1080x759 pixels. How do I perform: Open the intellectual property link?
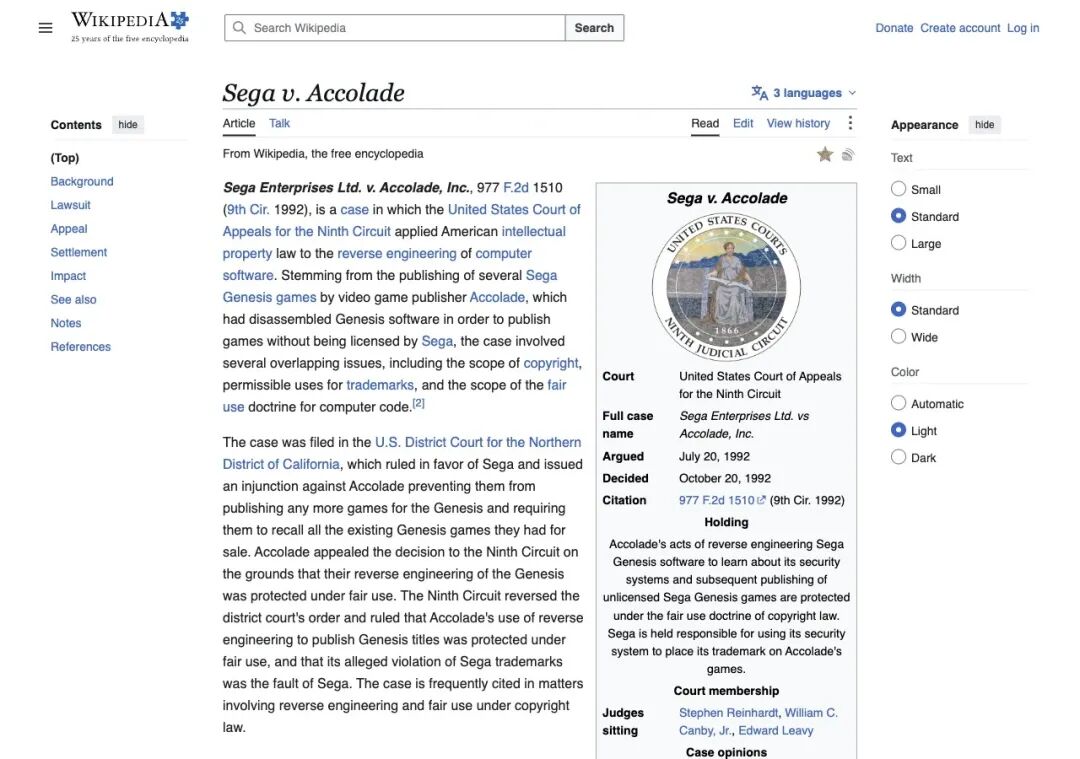[x=534, y=231]
